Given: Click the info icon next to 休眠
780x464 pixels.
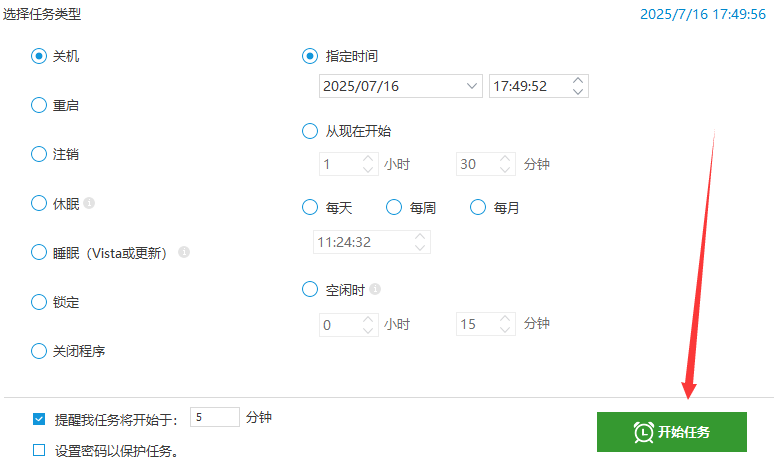Looking at the screenshot, I should [x=89, y=203].
